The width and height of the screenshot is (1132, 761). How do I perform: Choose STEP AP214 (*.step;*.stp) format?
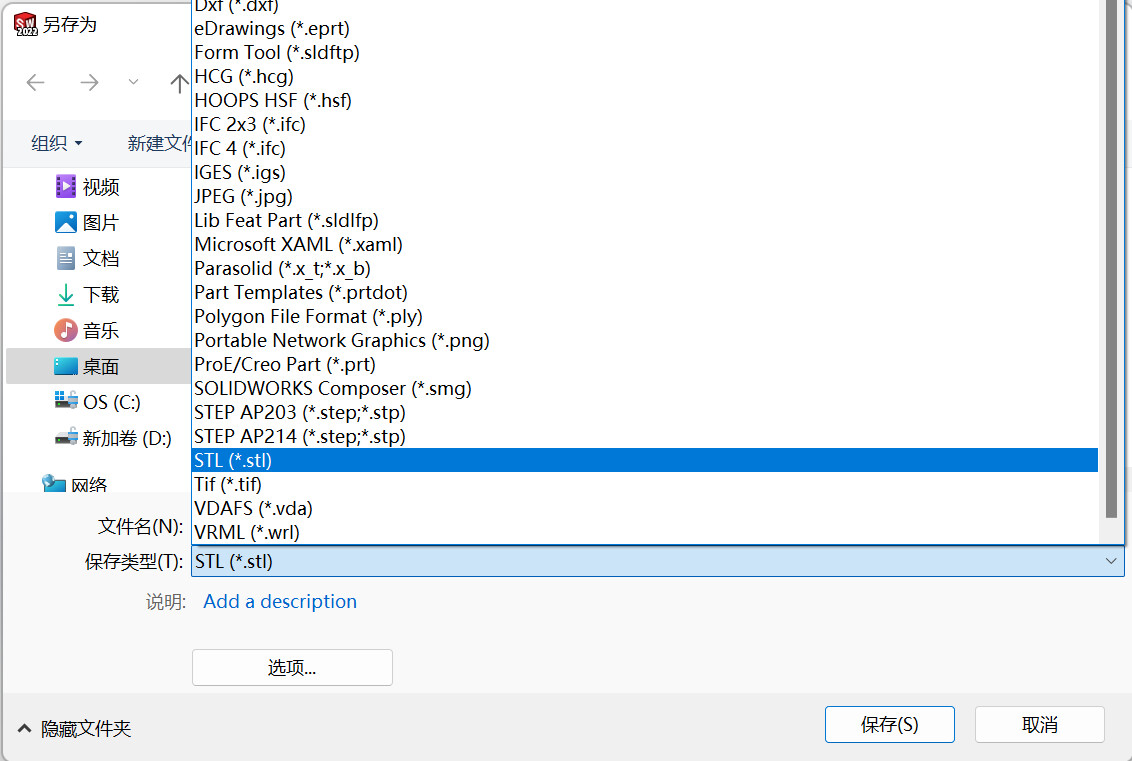coord(299,436)
